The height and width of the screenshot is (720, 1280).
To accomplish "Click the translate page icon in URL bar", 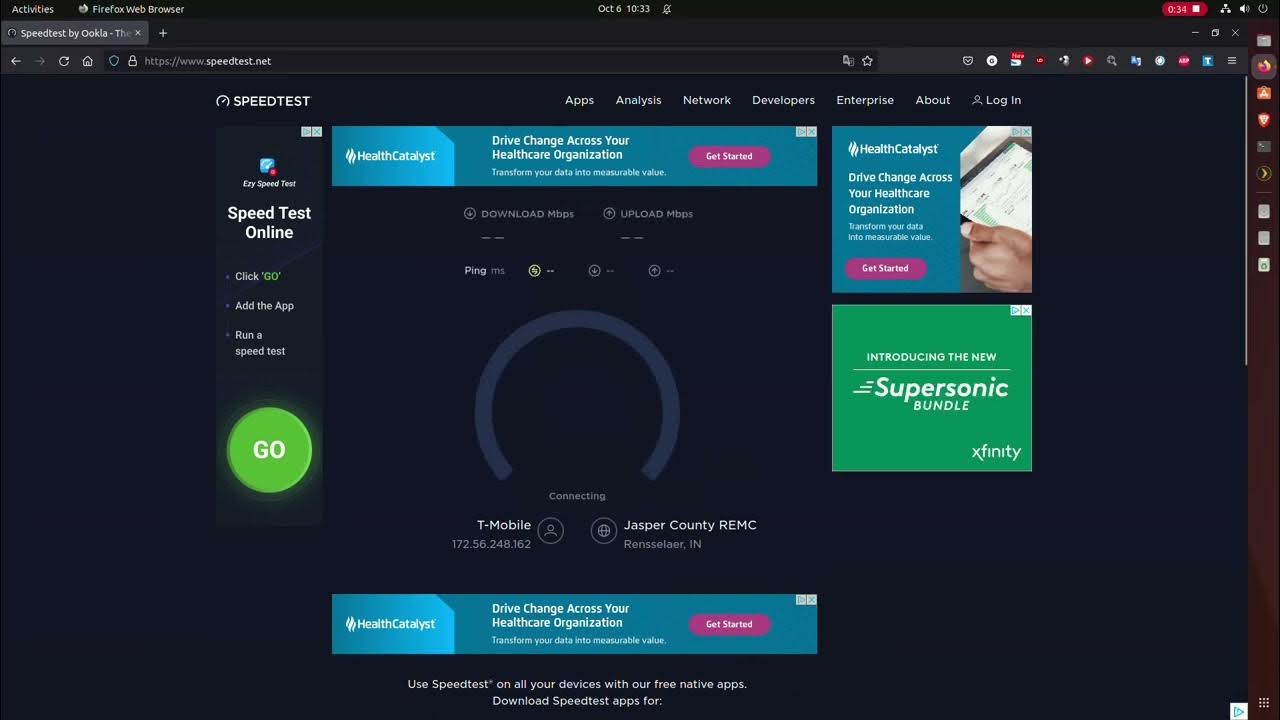I will pyautogui.click(x=848, y=61).
